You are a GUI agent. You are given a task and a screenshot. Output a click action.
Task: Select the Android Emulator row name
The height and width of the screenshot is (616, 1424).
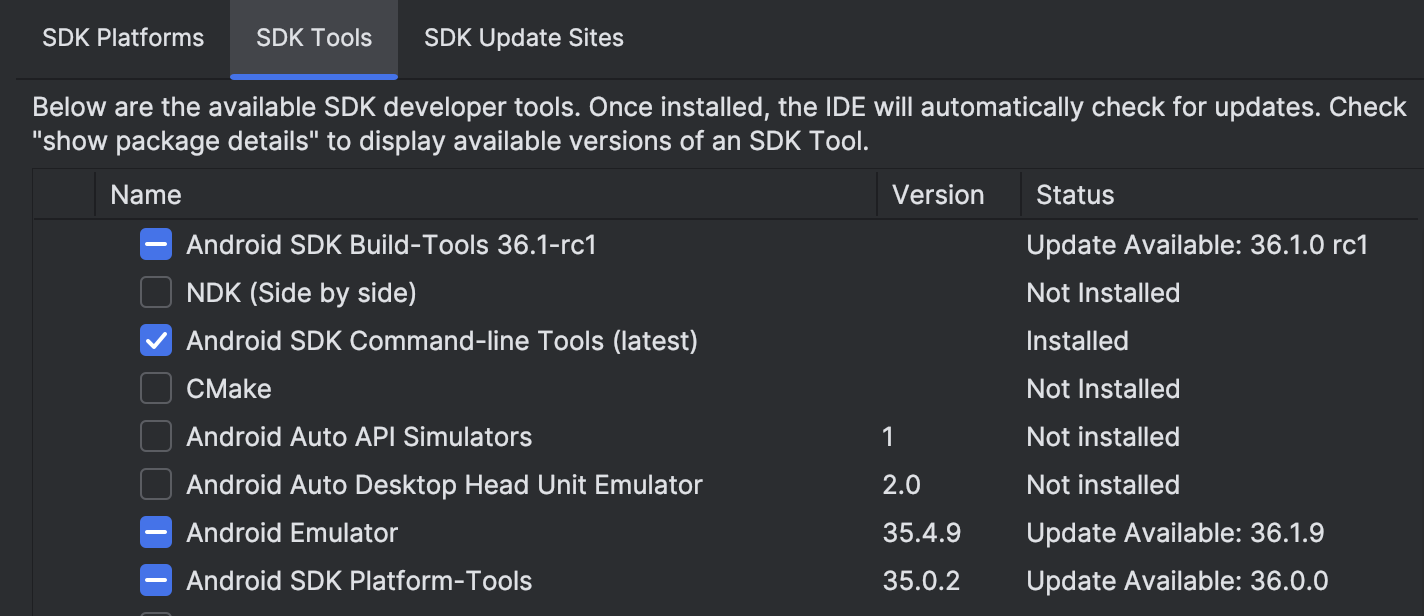click(x=292, y=533)
